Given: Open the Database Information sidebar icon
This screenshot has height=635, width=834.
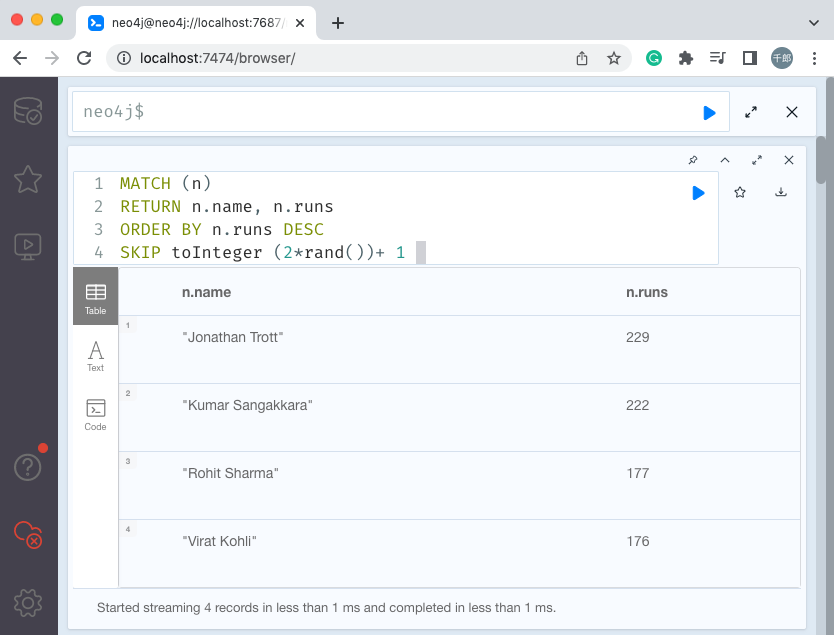Looking at the screenshot, I should [x=28, y=111].
